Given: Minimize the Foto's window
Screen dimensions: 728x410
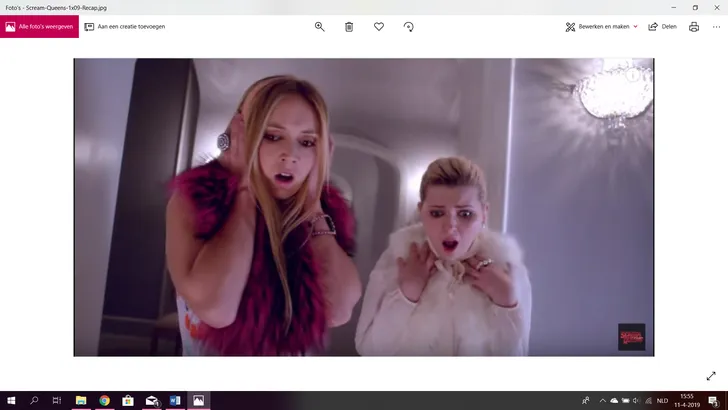Looking at the screenshot, I should coord(674,7).
